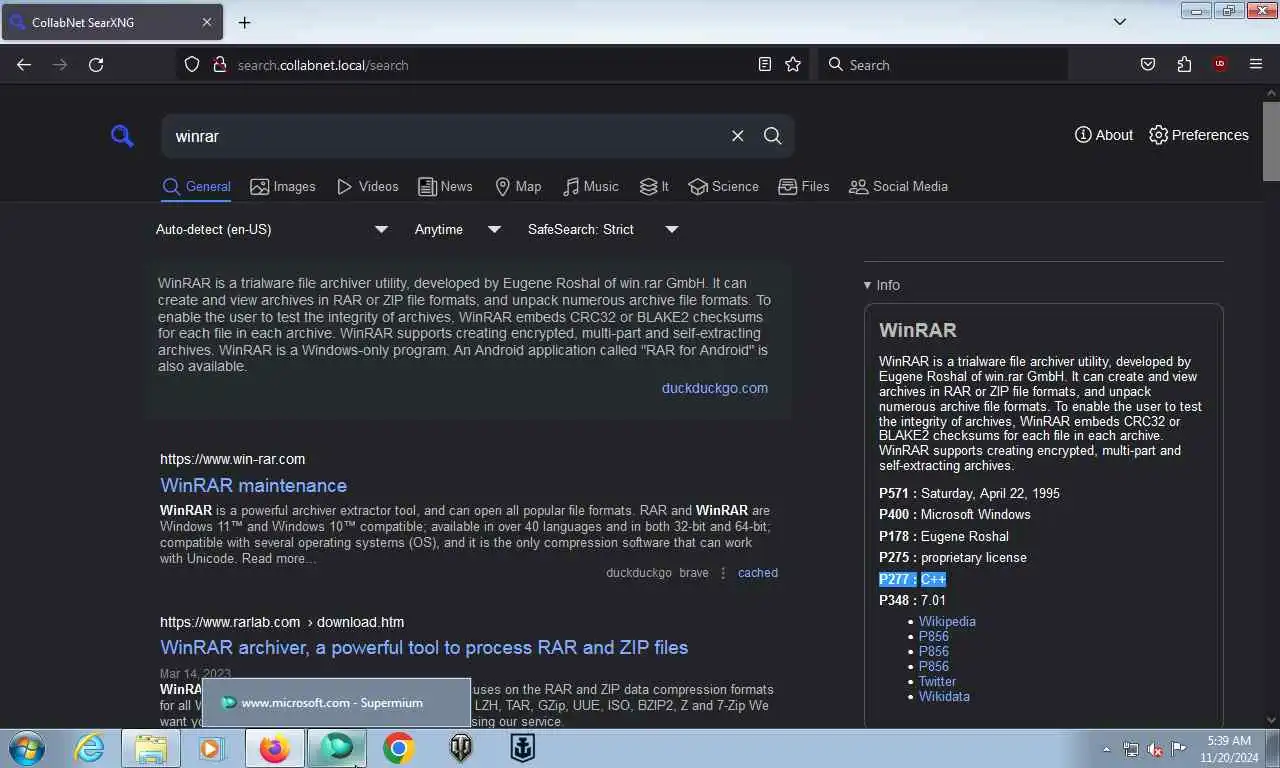Switch to the Map tab

click(x=518, y=187)
